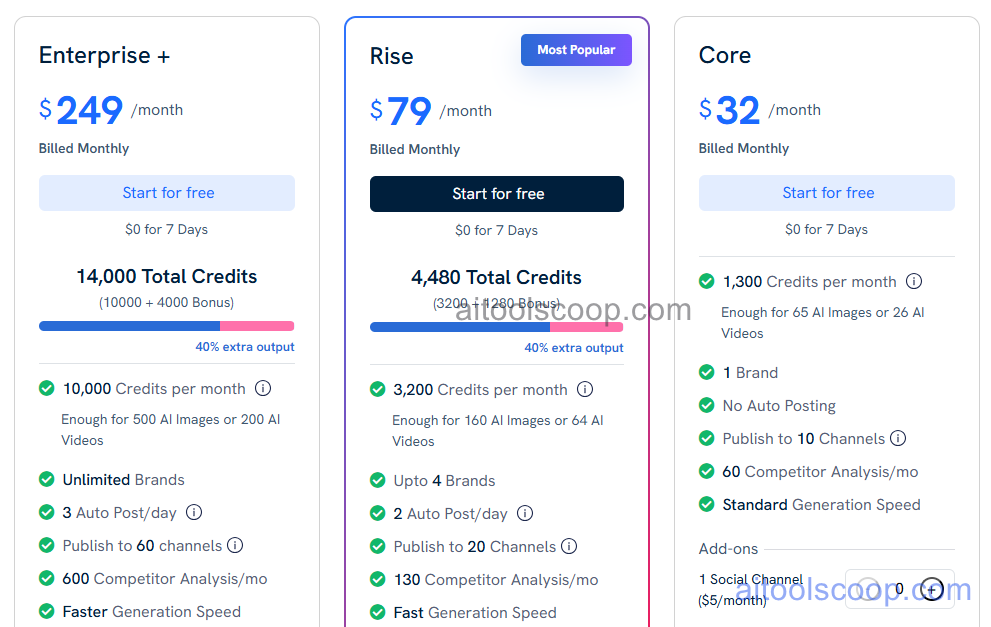This screenshot has height=627, width=991.
Task: Click plus to add a Social Channel add-on
Action: click(x=931, y=589)
